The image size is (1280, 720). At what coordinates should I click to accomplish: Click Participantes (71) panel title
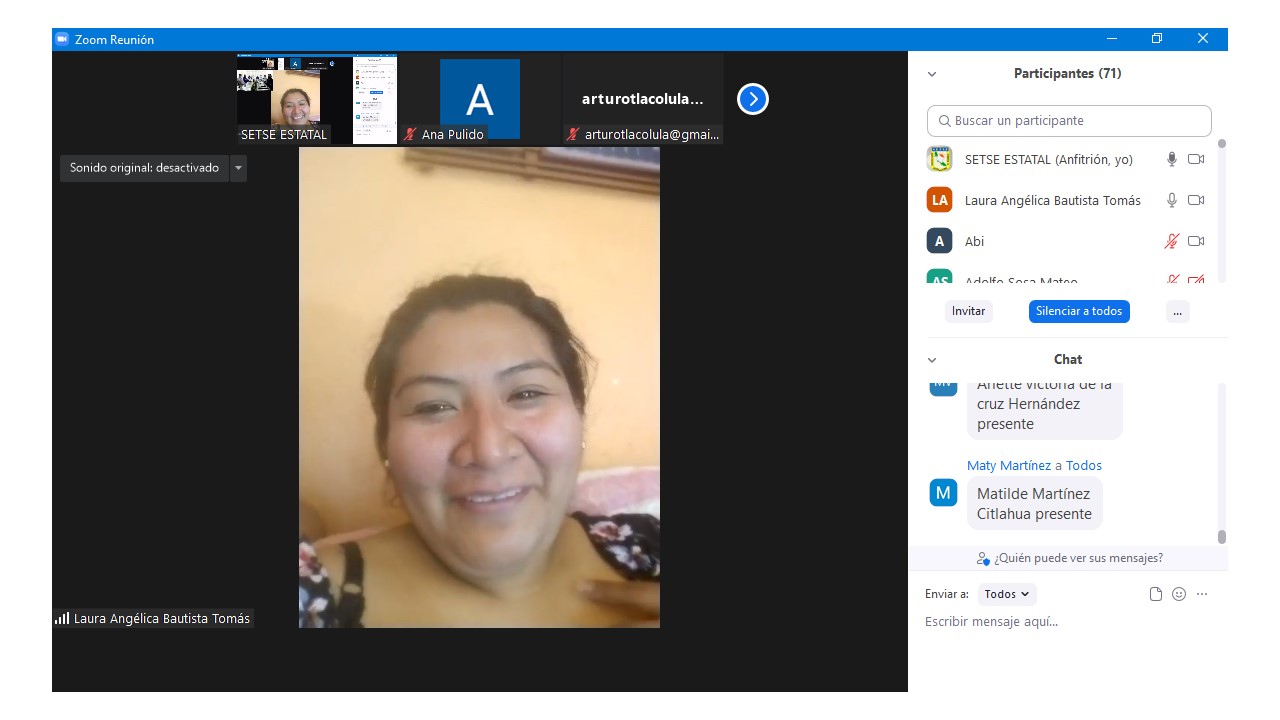click(x=1067, y=74)
